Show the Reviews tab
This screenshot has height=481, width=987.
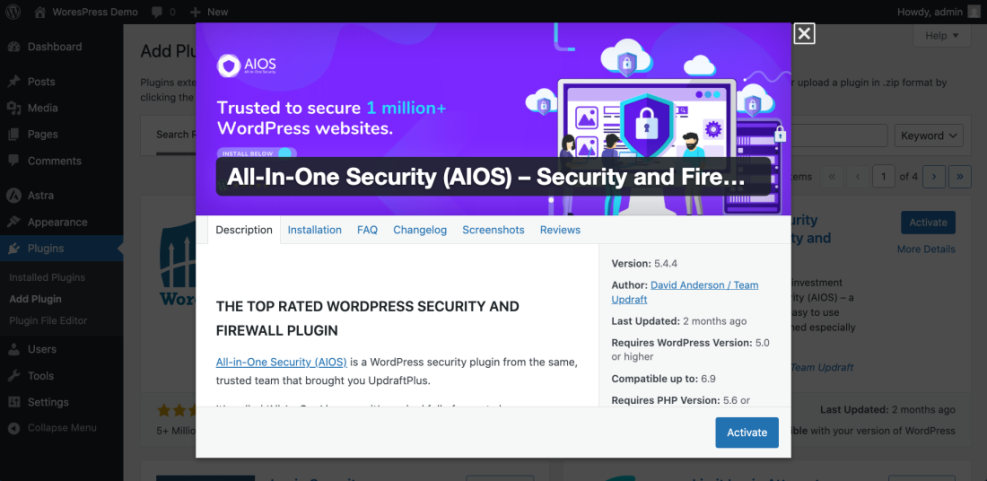pos(560,230)
